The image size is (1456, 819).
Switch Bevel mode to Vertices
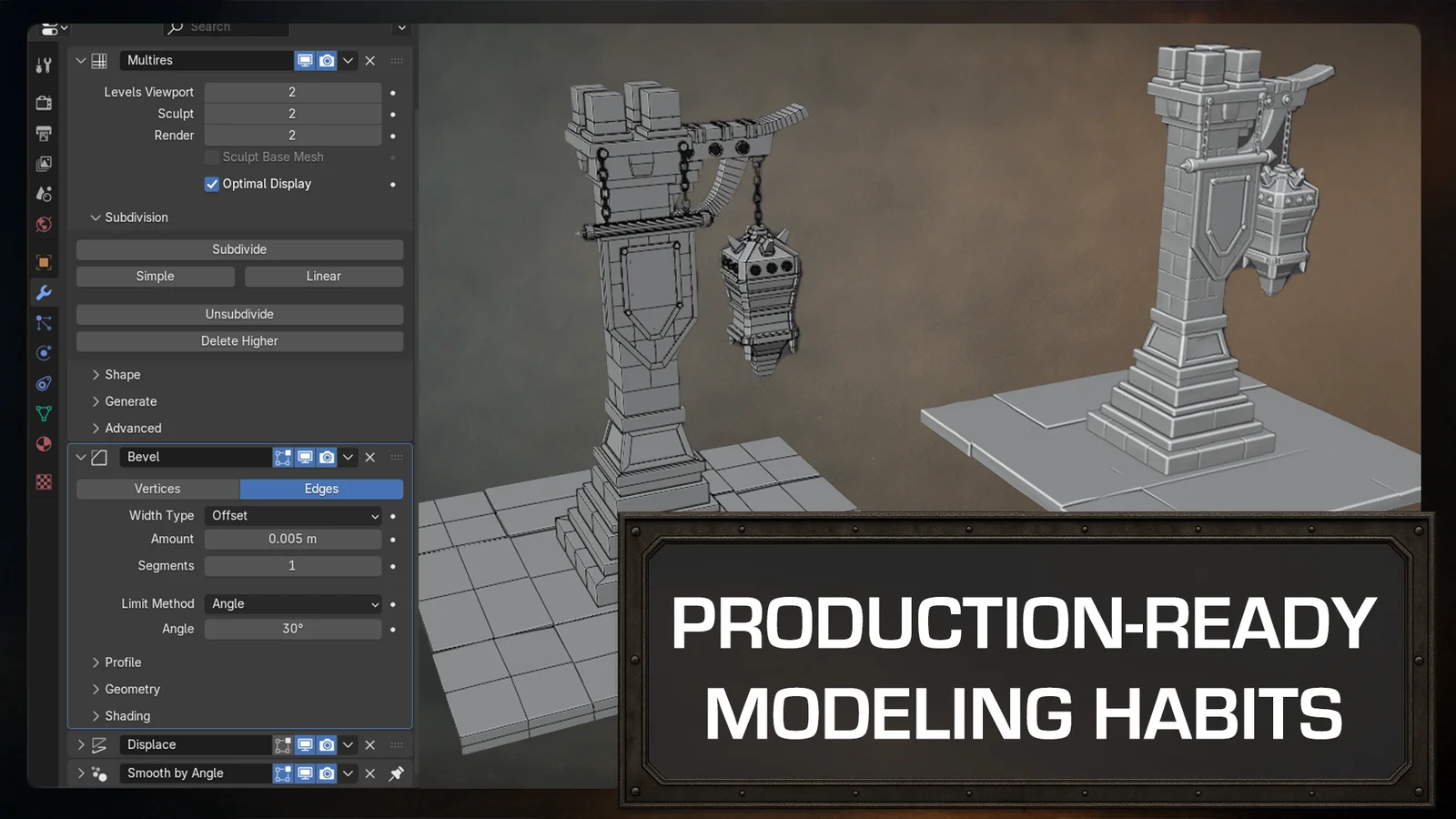pos(157,489)
